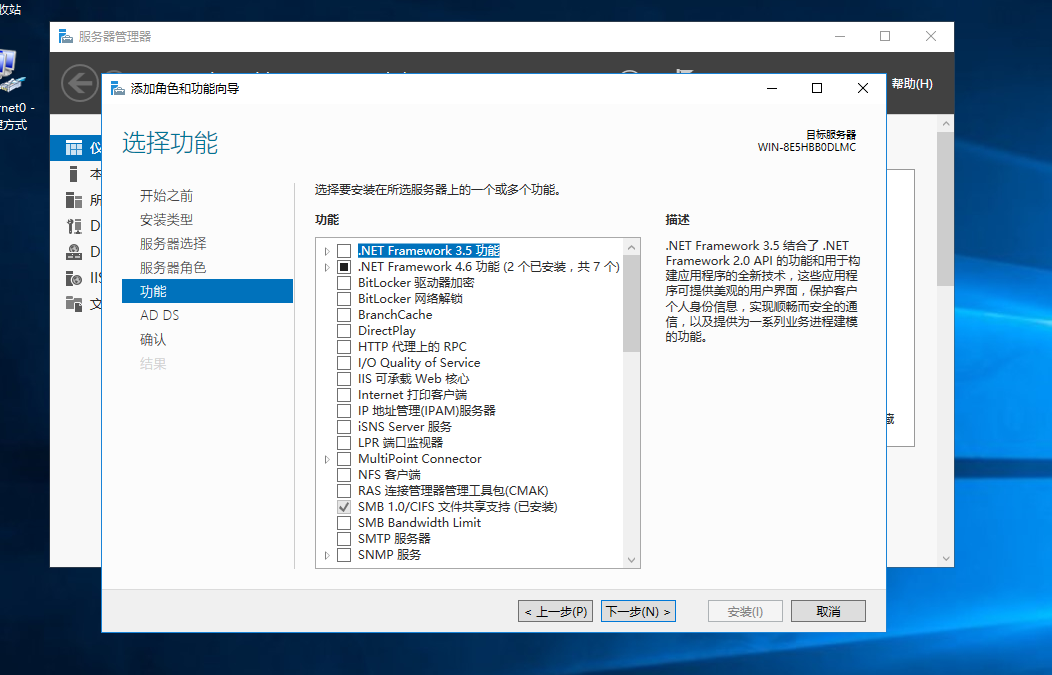Viewport: 1052px width, 675px height.
Task: Click target server name WIN-8E5HBB0DLMC
Action: [x=806, y=147]
